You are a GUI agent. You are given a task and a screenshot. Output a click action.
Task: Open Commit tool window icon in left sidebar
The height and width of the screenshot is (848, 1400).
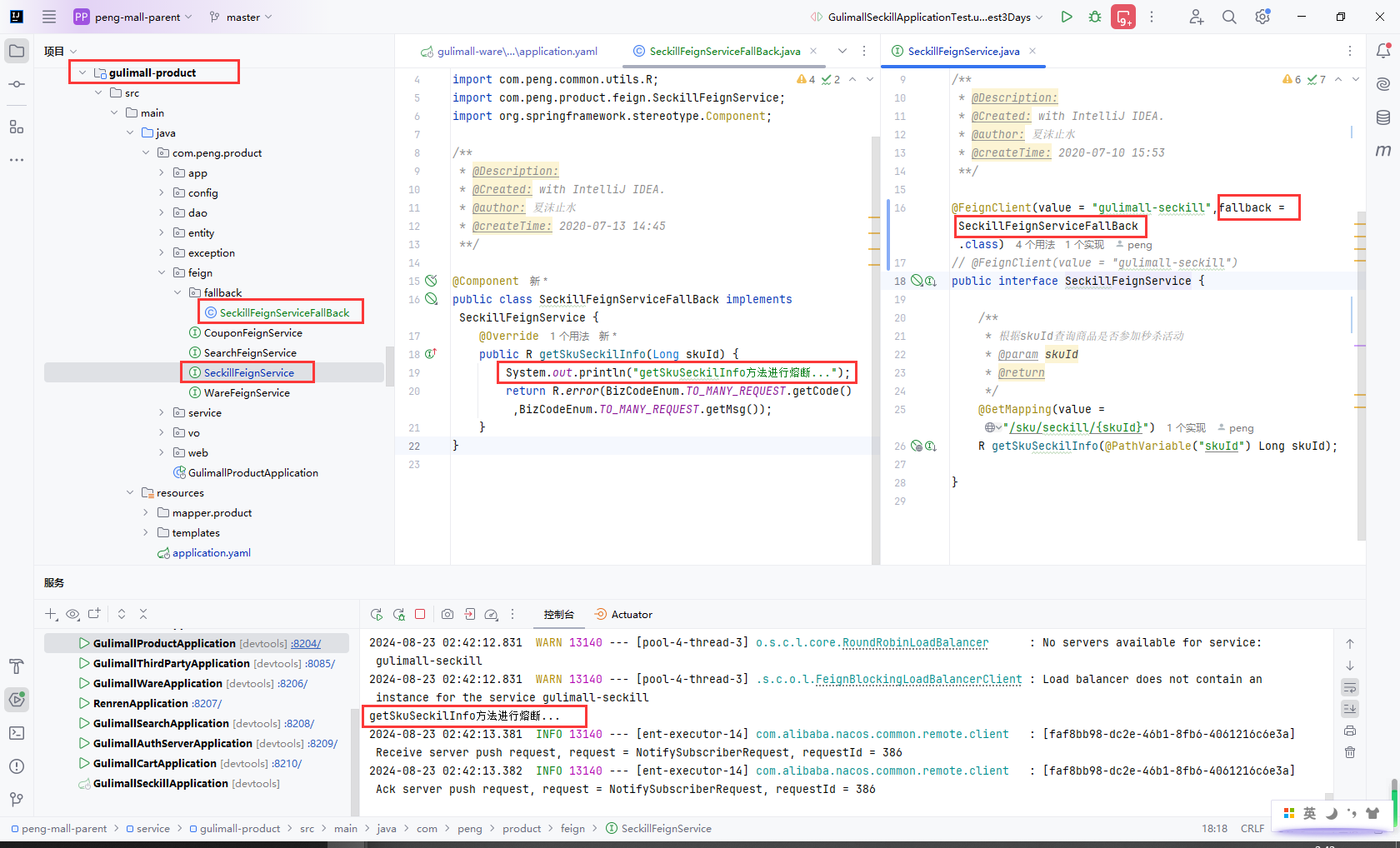pos(17,84)
